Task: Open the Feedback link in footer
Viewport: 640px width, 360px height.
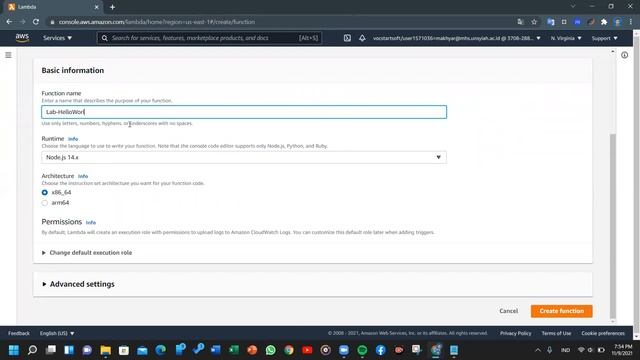Action: [x=19, y=333]
